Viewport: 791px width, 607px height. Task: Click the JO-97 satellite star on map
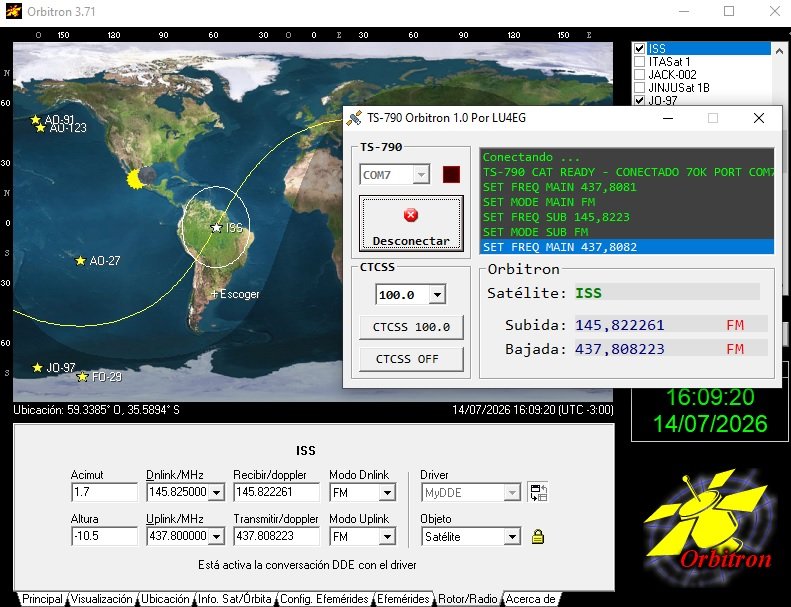point(37,367)
